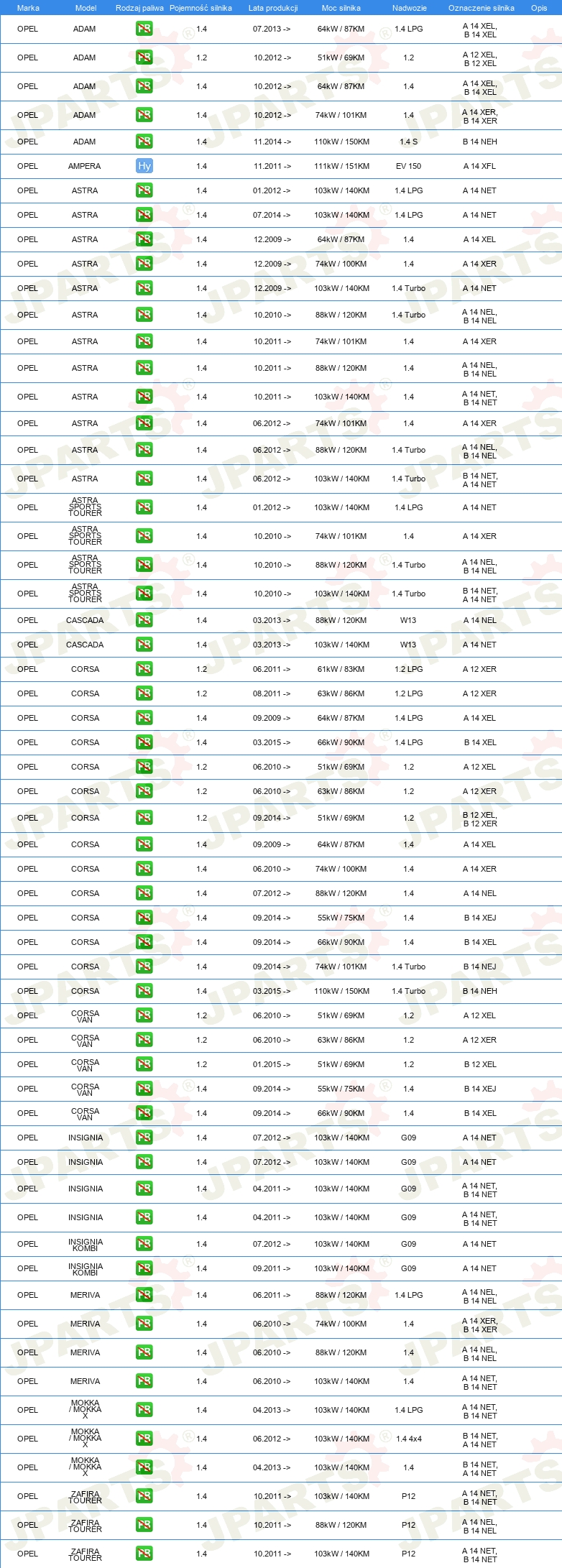Click the hybrid fuel icon in AMPERA row

coord(144,166)
